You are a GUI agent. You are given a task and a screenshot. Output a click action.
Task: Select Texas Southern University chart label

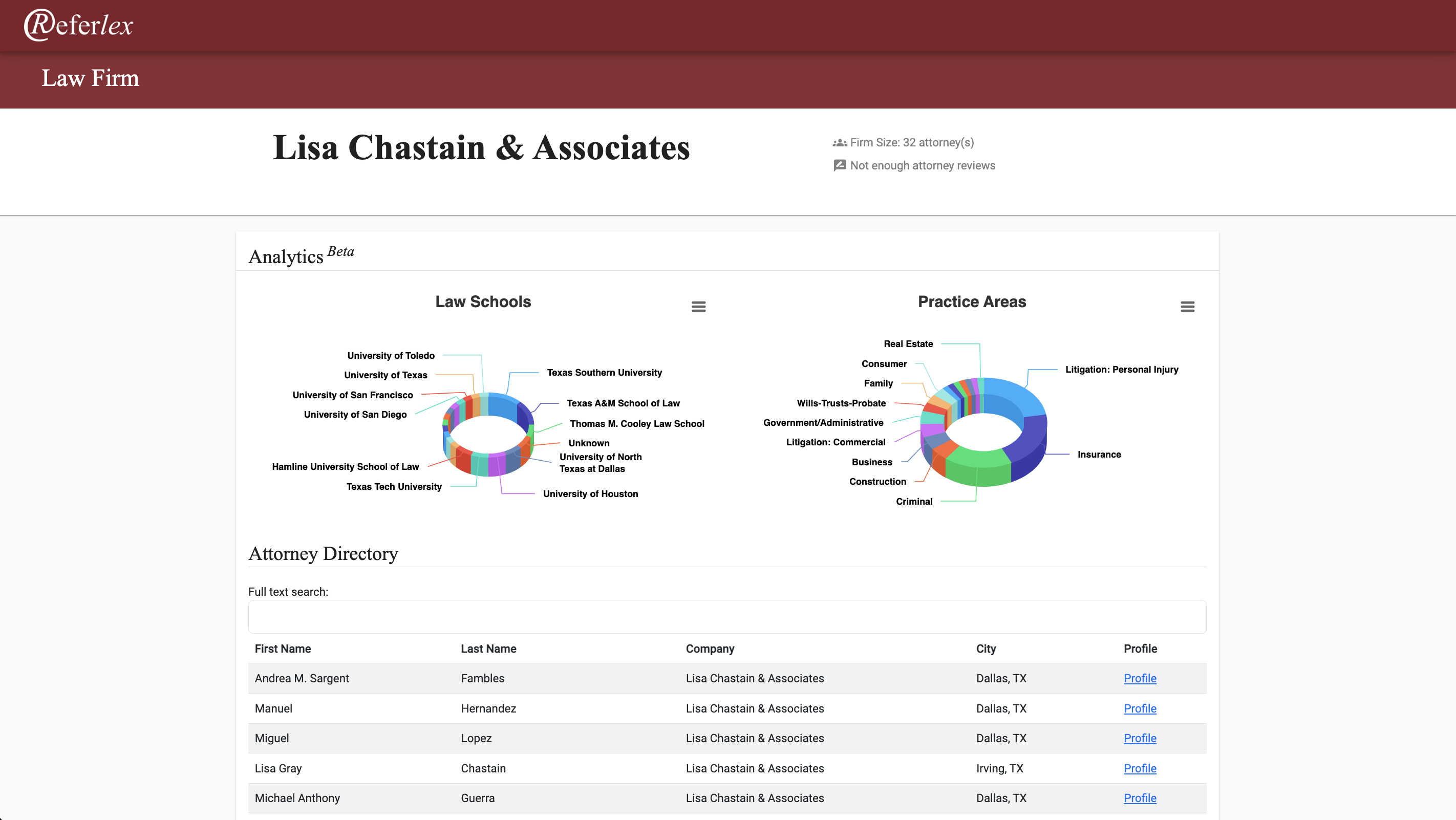[x=604, y=373]
